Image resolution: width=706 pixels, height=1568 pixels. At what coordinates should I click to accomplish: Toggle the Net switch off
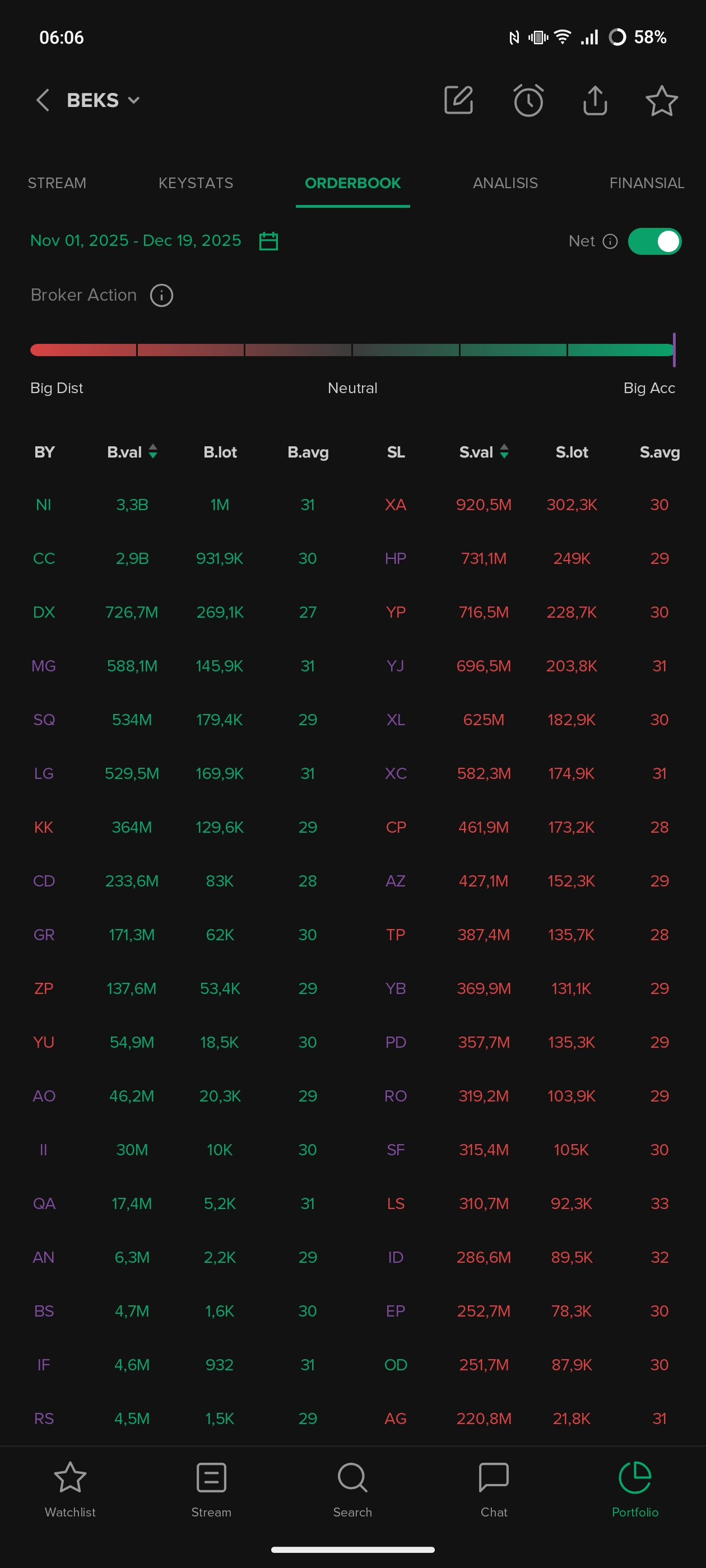[654, 242]
